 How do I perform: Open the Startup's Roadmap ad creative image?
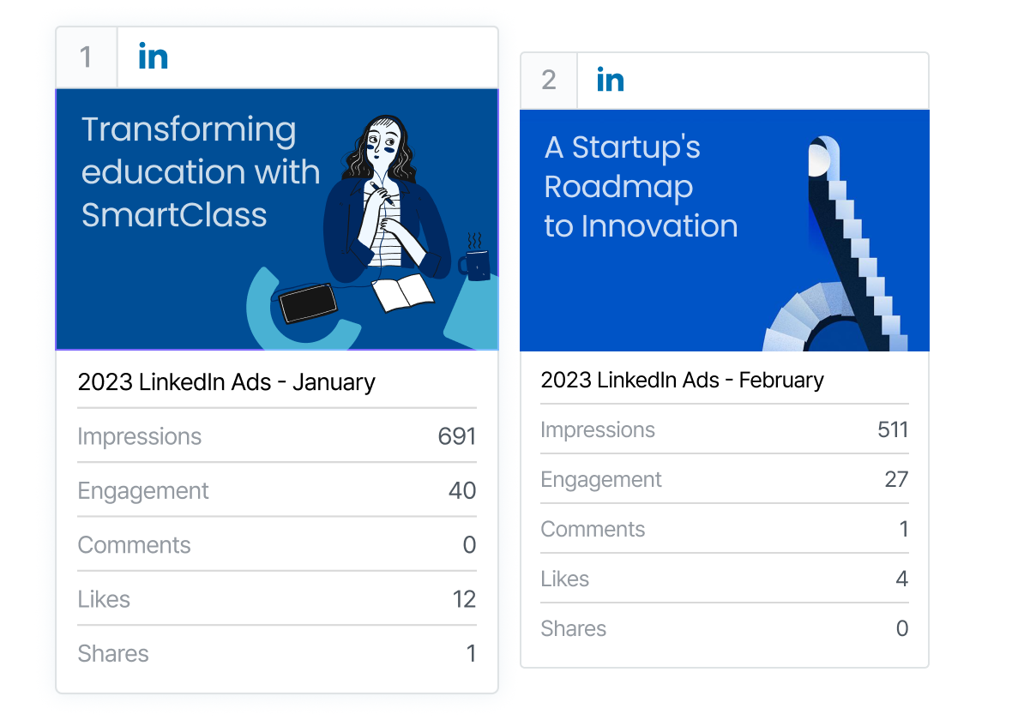click(x=724, y=229)
